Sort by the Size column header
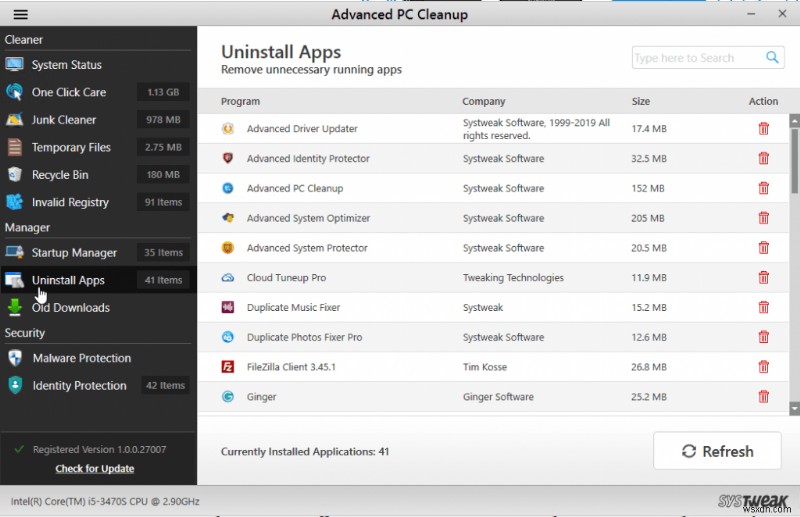This screenshot has height=517, width=800. click(x=640, y=101)
